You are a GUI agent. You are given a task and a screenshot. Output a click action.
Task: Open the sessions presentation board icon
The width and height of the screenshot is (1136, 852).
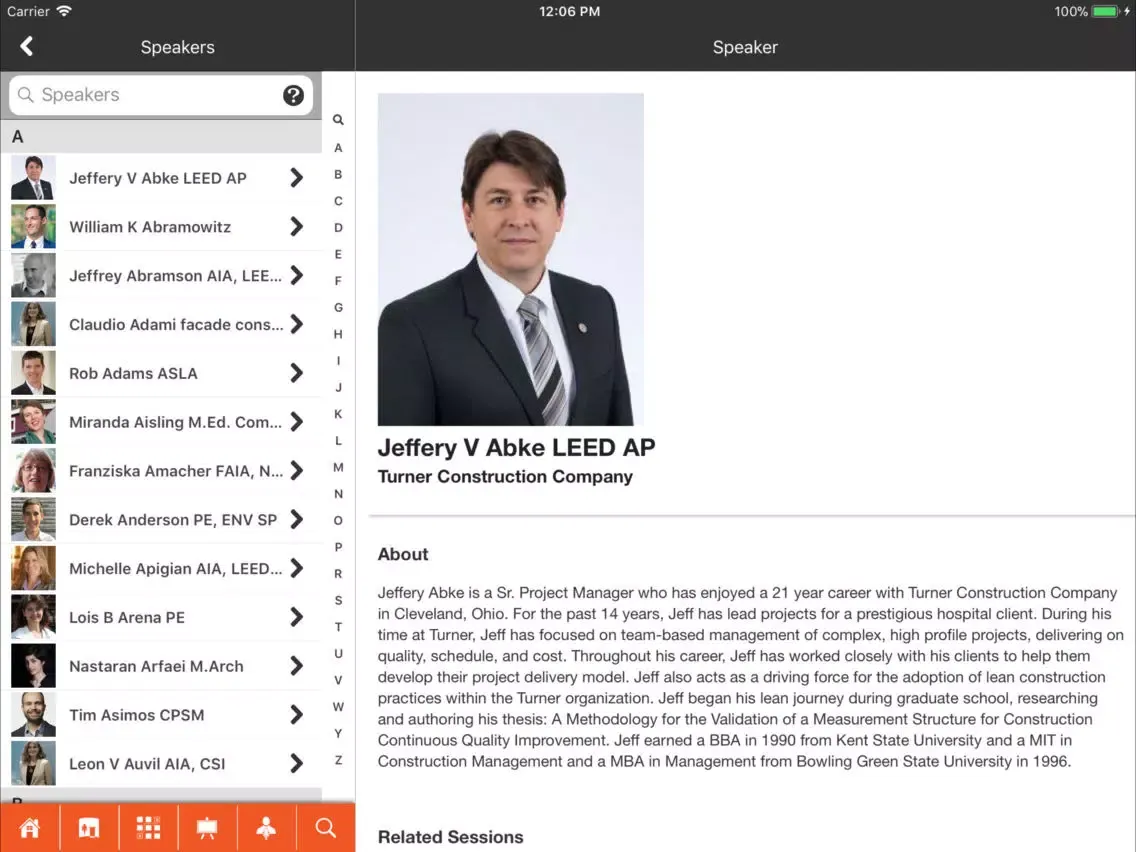(x=207, y=827)
